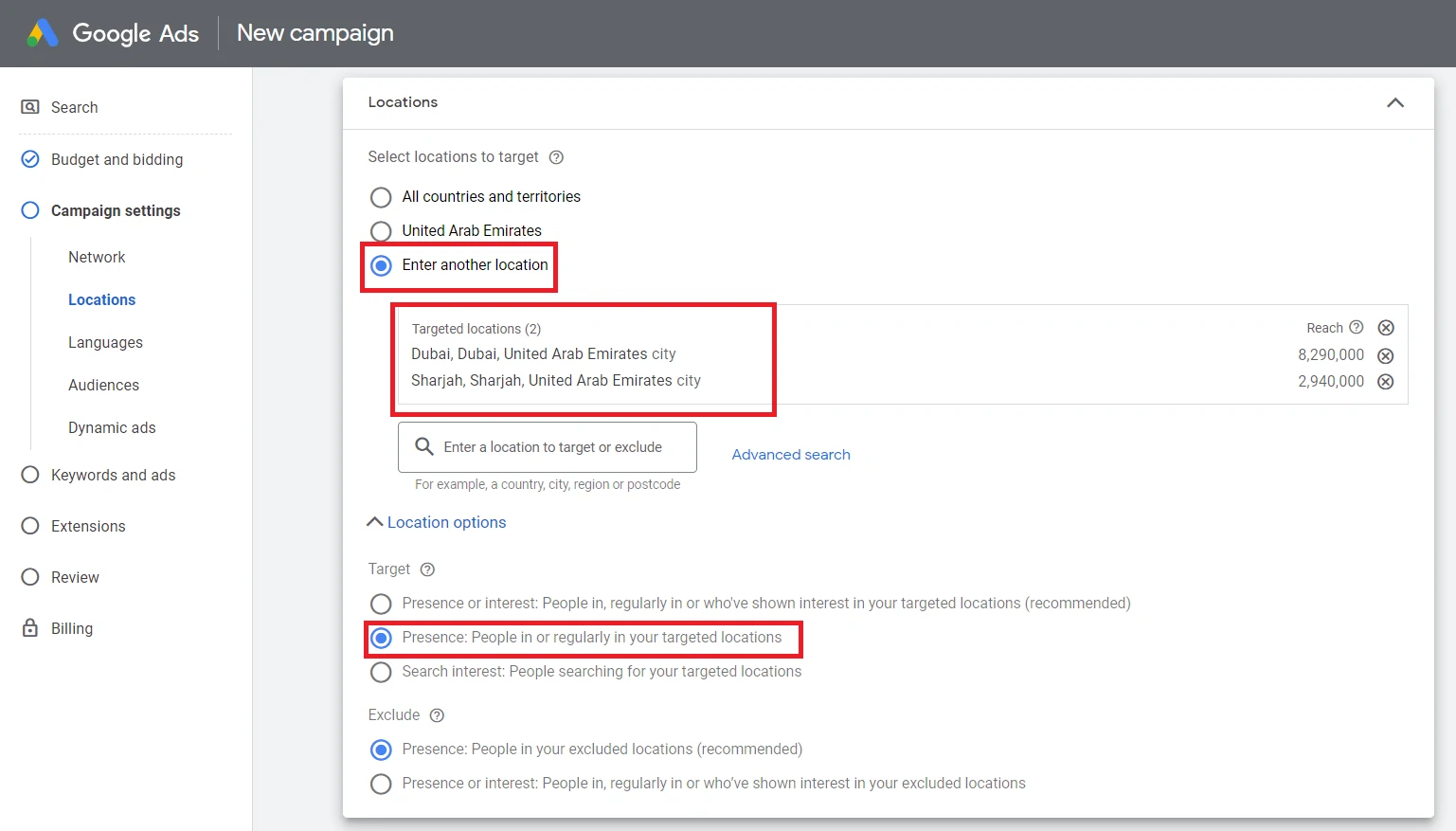
Task: Click the New campaign title
Action: pyautogui.click(x=315, y=33)
